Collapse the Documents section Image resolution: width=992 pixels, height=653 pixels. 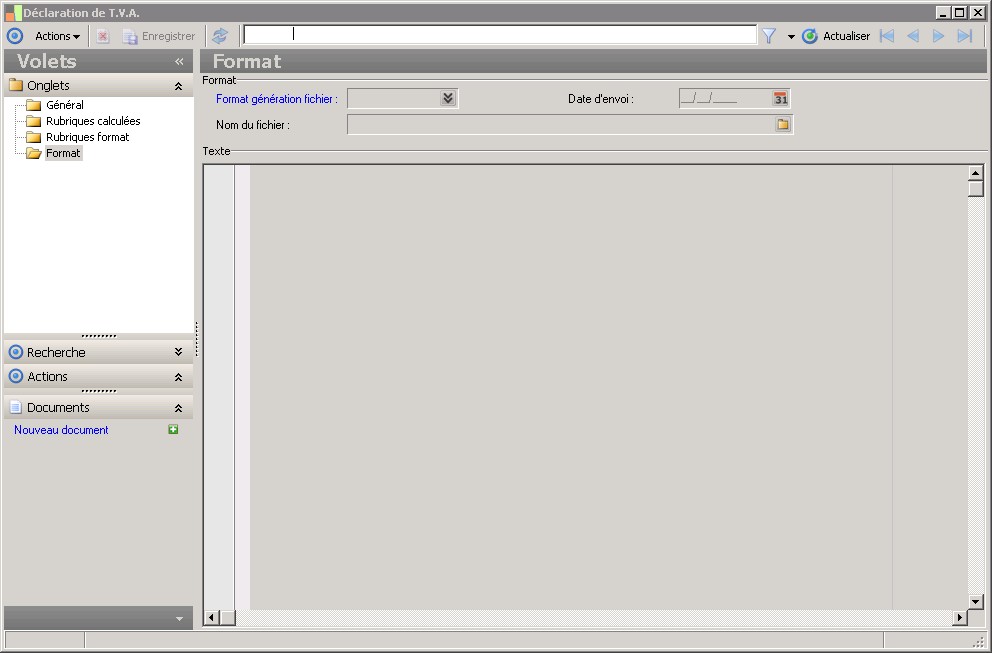[x=178, y=408]
